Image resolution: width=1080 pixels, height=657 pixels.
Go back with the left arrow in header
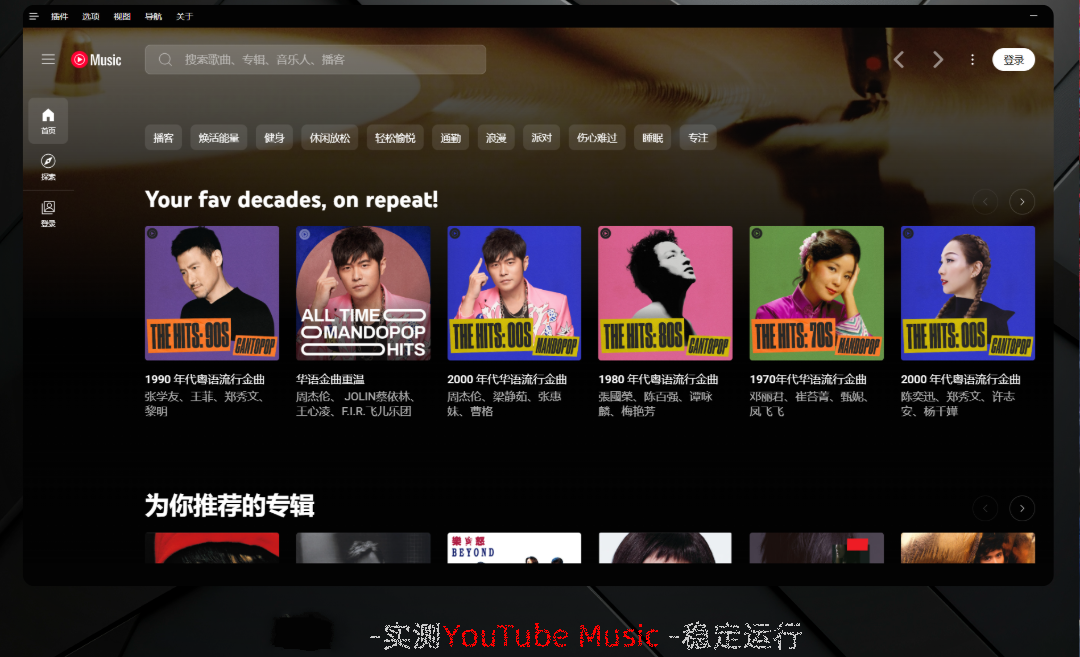coord(899,60)
